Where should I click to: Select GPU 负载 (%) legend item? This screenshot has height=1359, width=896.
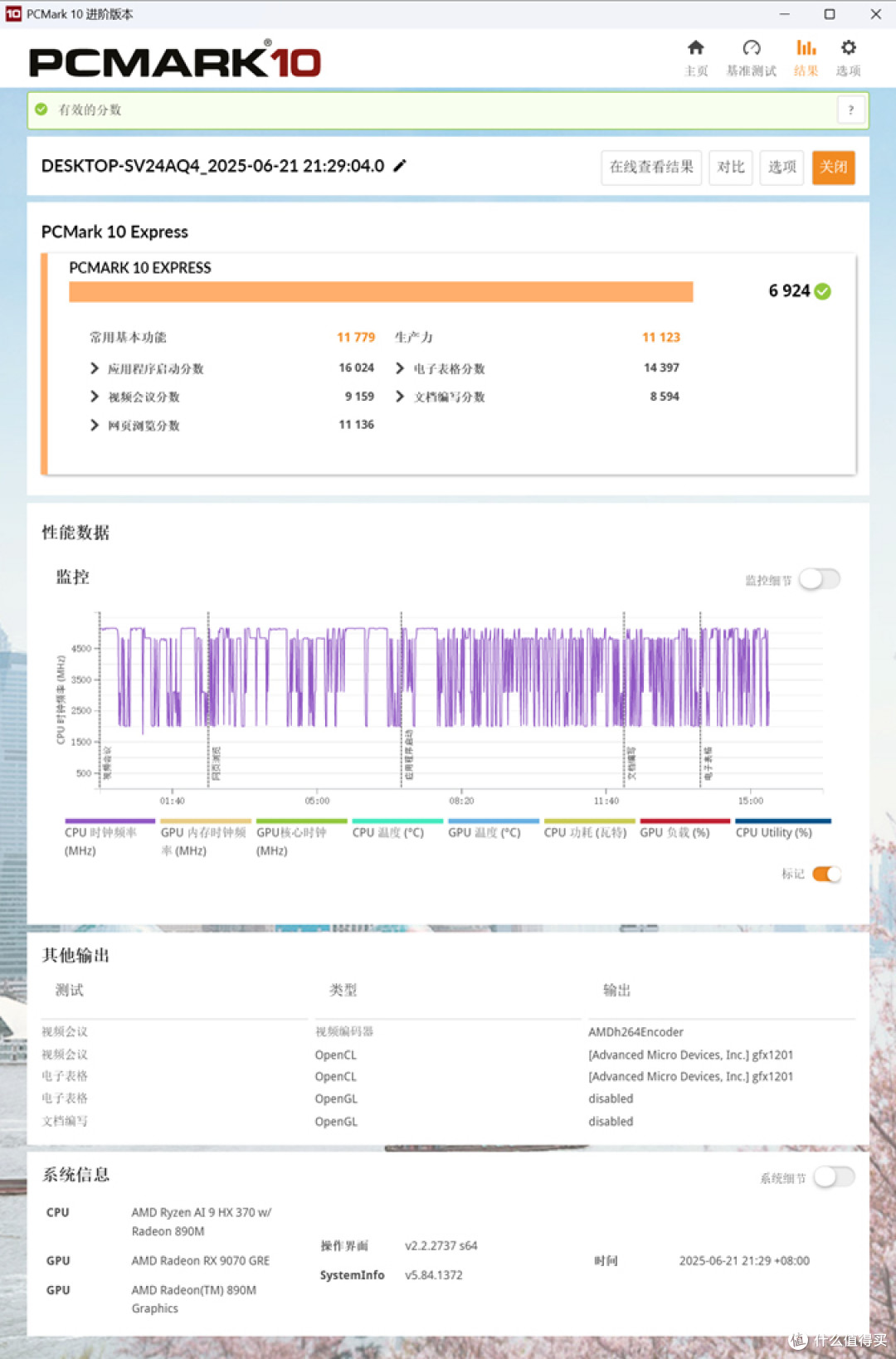tap(684, 828)
